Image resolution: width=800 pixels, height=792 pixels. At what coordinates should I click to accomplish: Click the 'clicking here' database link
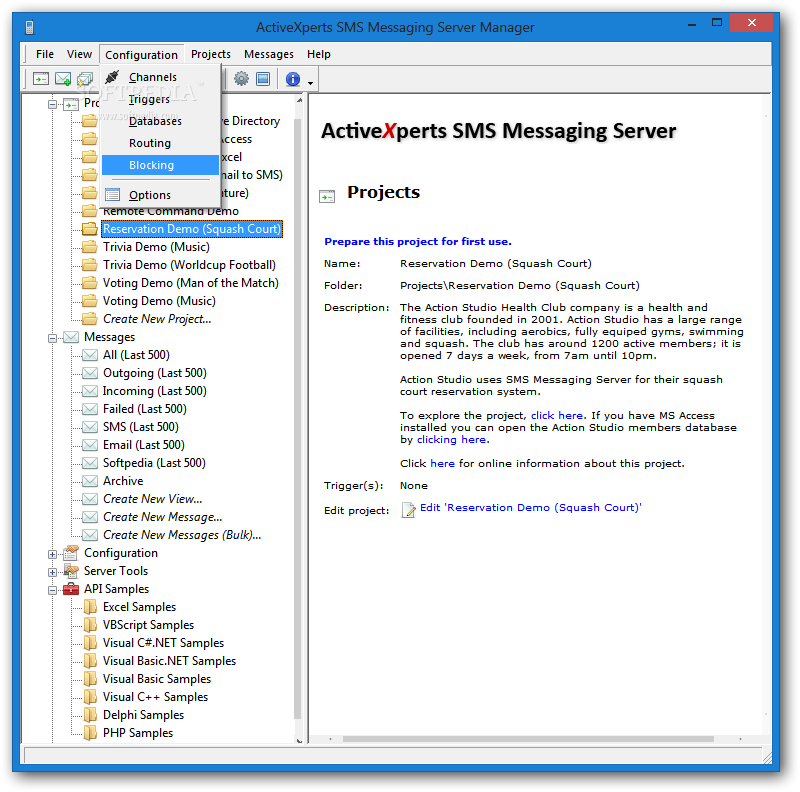(452, 439)
